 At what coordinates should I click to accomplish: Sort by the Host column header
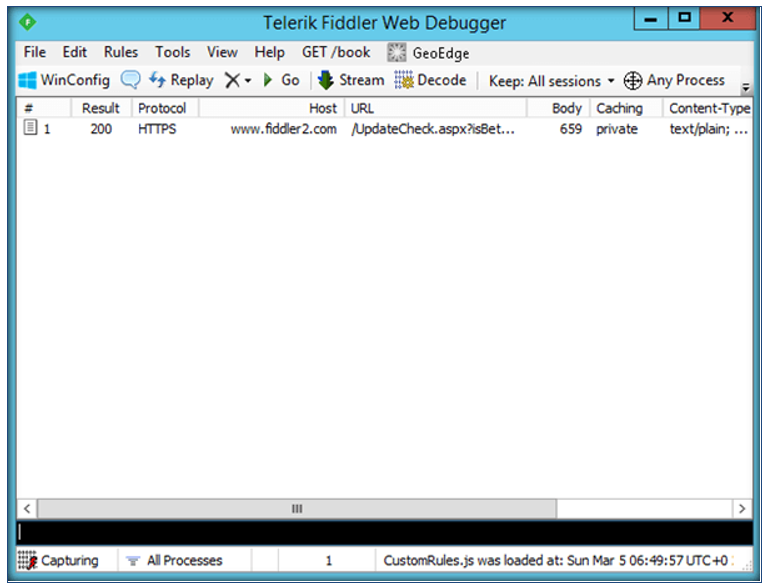(271, 108)
